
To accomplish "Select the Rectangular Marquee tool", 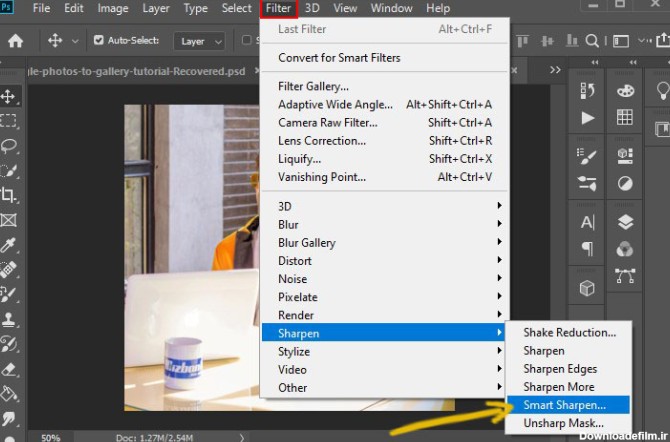I will point(9,120).
